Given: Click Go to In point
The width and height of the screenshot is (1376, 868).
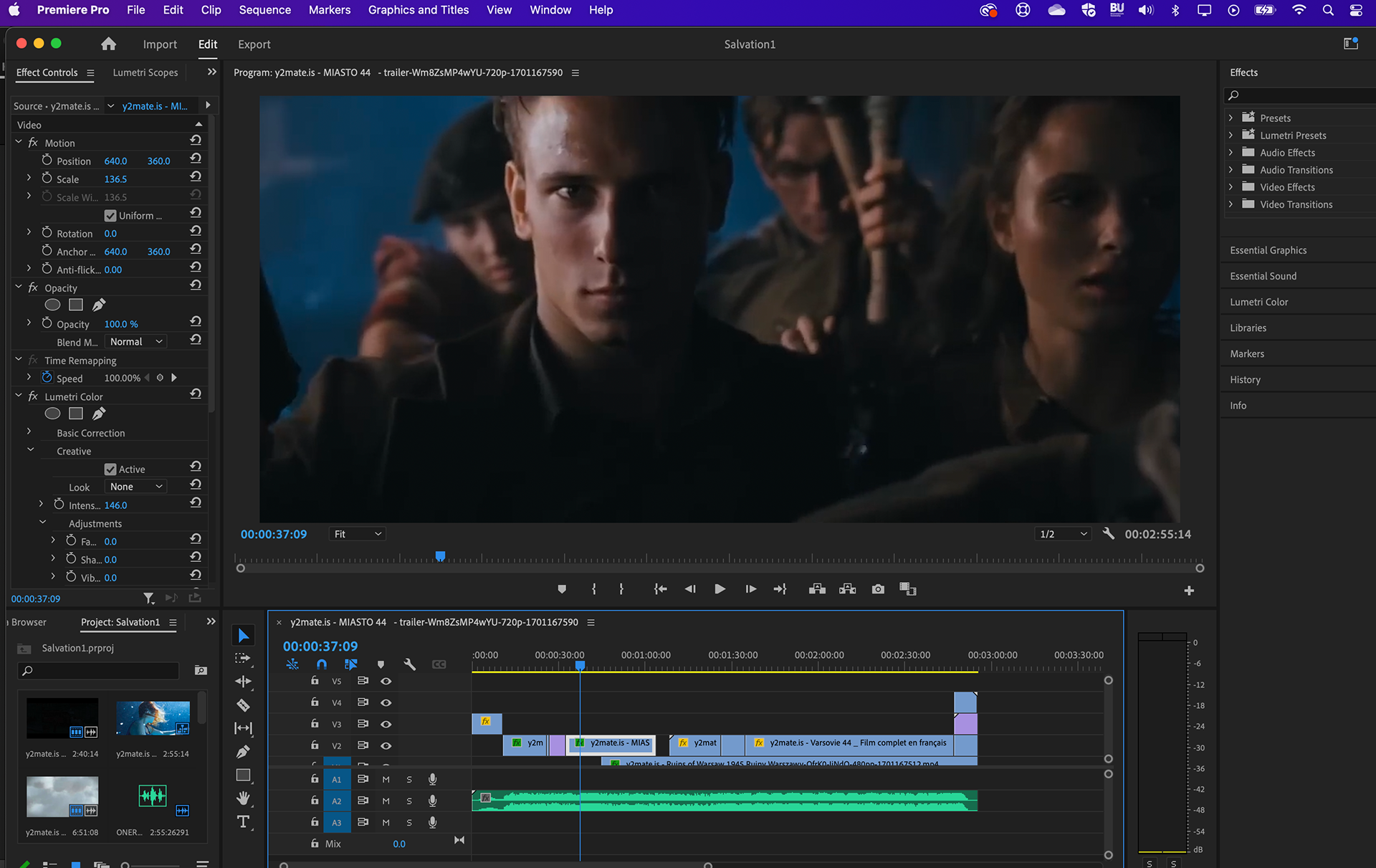Looking at the screenshot, I should pyautogui.click(x=660, y=589).
